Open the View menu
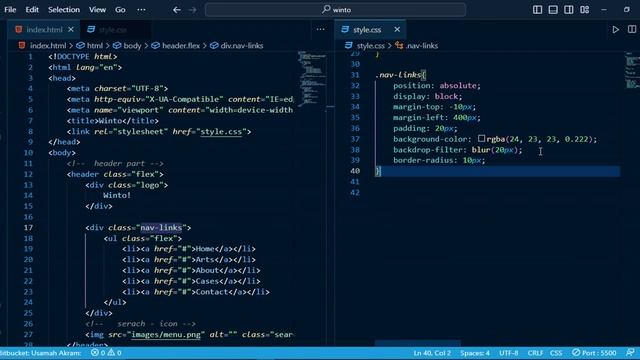This screenshot has width=640, height=360. 97,9
